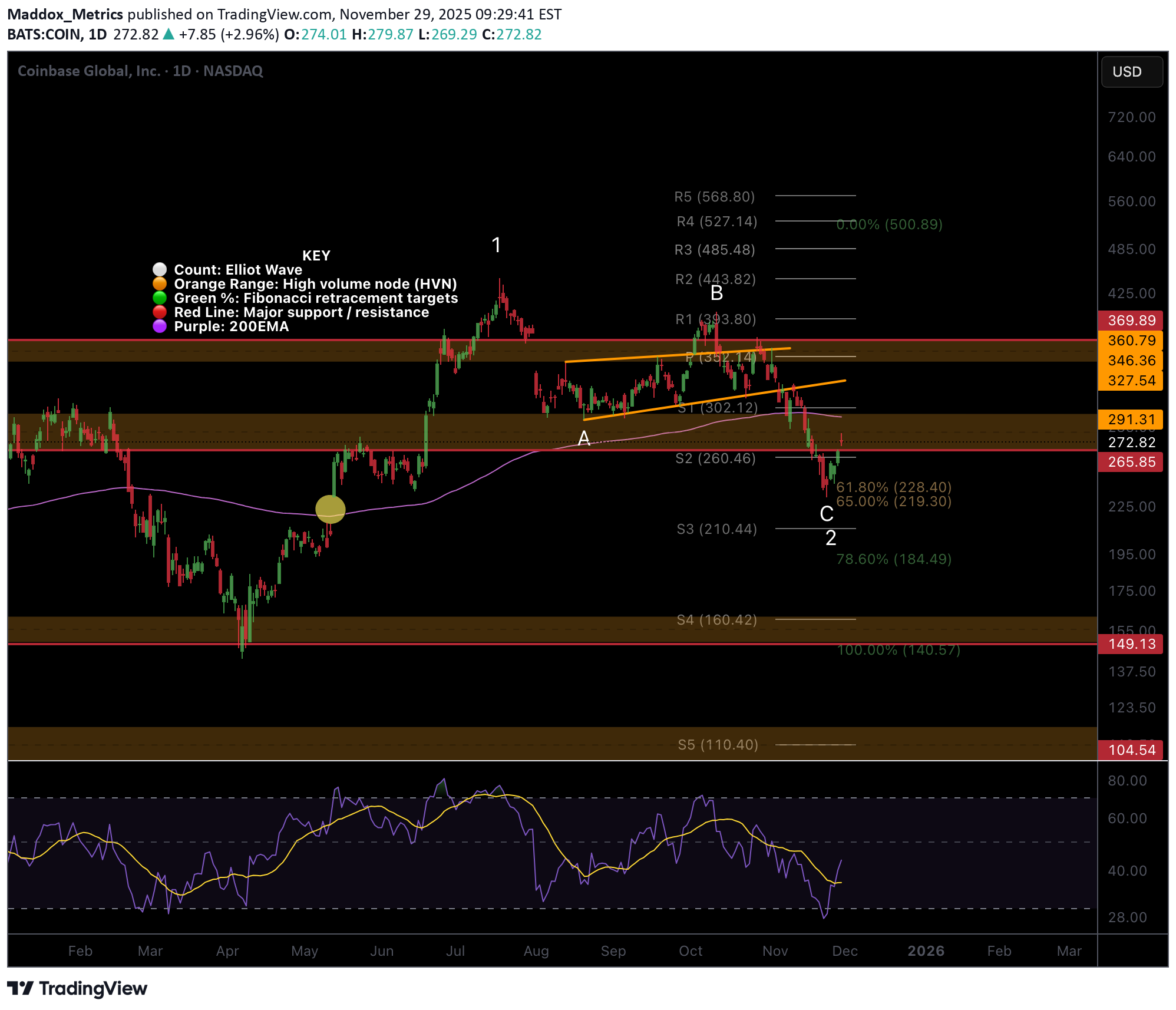The image size is (1176, 1010).
Task: Click the 104.54 red price label
Action: [1131, 750]
